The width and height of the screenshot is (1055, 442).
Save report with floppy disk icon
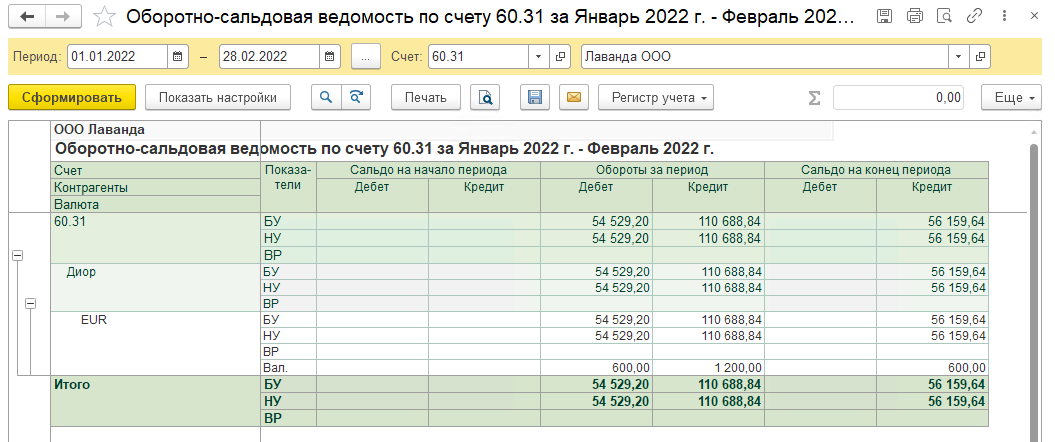[x=535, y=97]
